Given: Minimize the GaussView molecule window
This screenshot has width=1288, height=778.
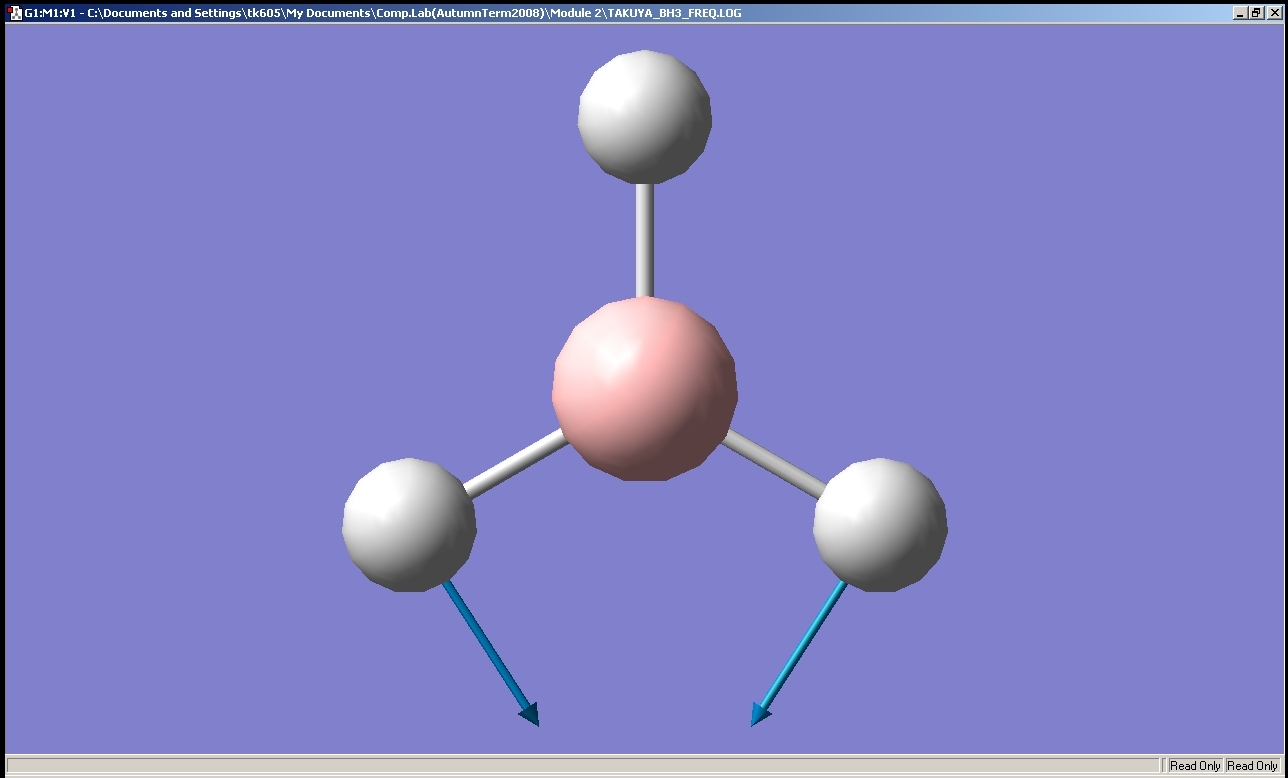Looking at the screenshot, I should pyautogui.click(x=1241, y=13).
